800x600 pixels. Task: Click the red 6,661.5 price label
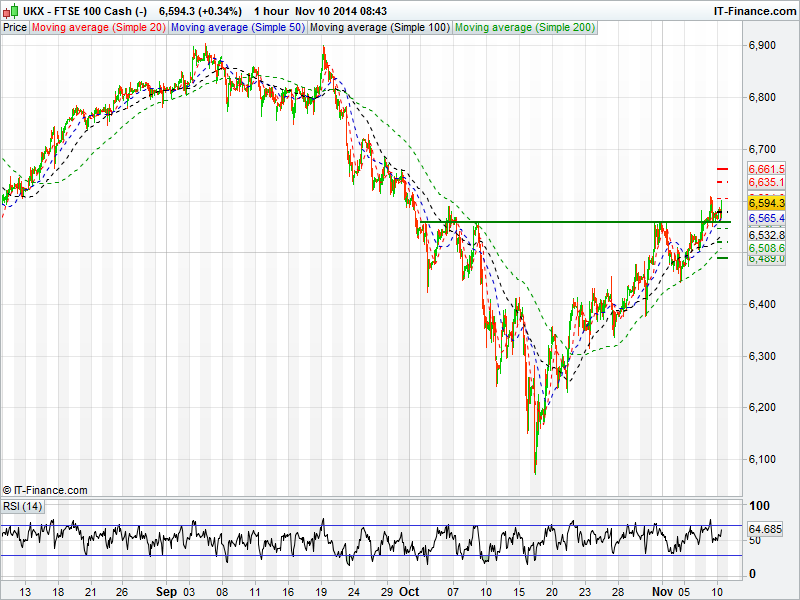pos(766,169)
